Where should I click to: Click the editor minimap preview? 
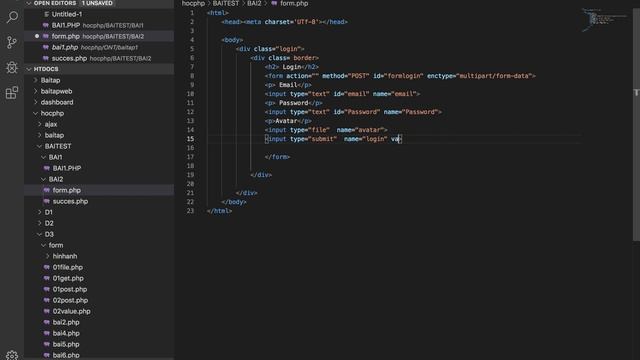[605, 19]
